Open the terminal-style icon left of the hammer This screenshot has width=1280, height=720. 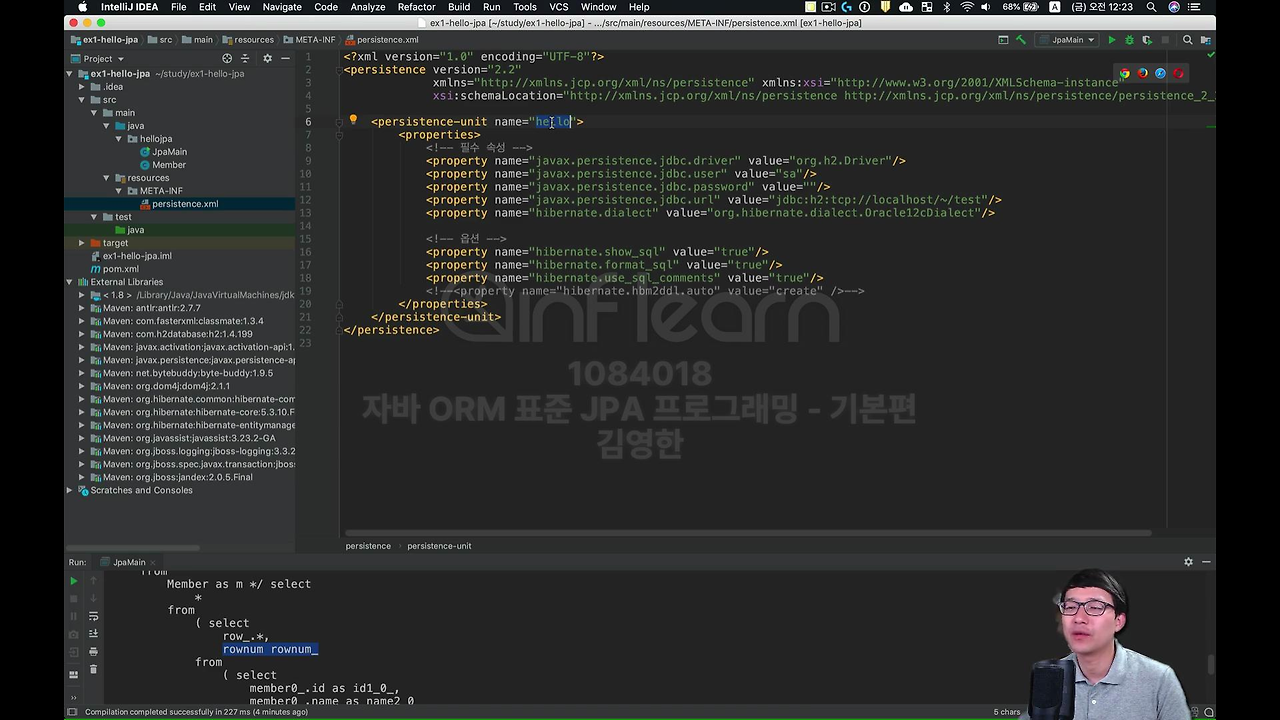pos(1003,40)
